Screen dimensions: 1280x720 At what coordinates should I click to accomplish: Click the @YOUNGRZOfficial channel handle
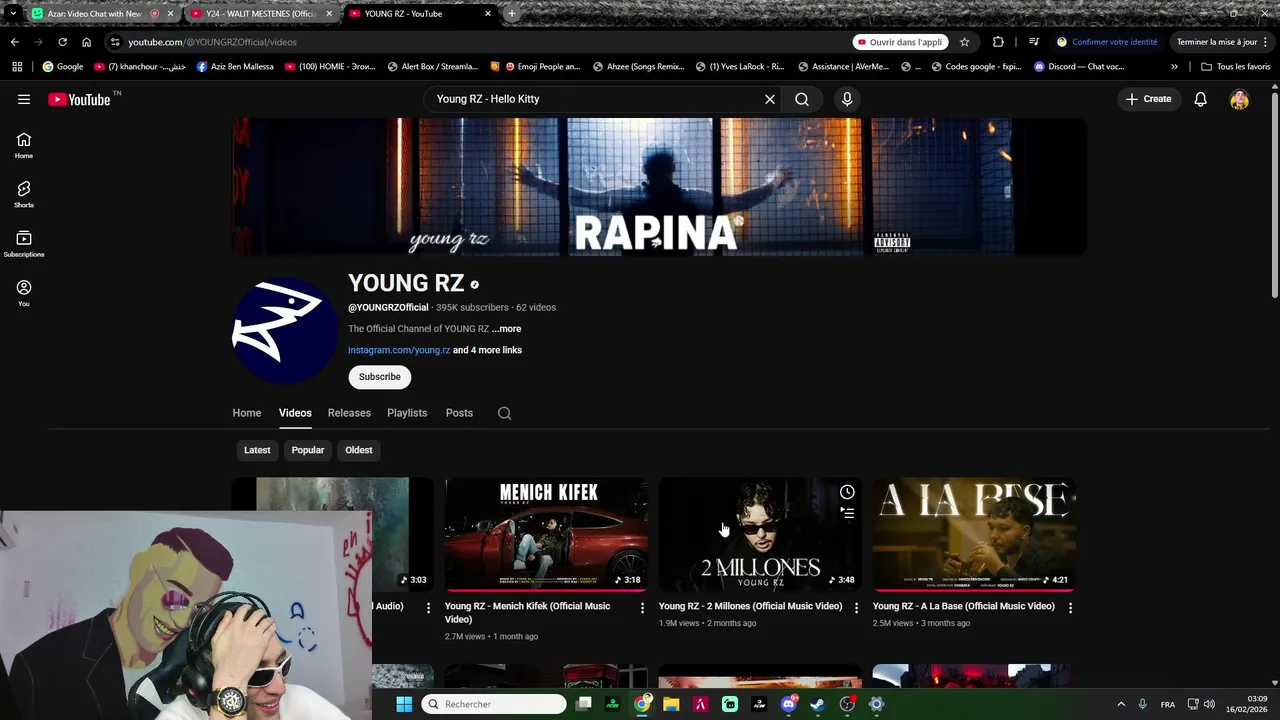click(x=388, y=307)
